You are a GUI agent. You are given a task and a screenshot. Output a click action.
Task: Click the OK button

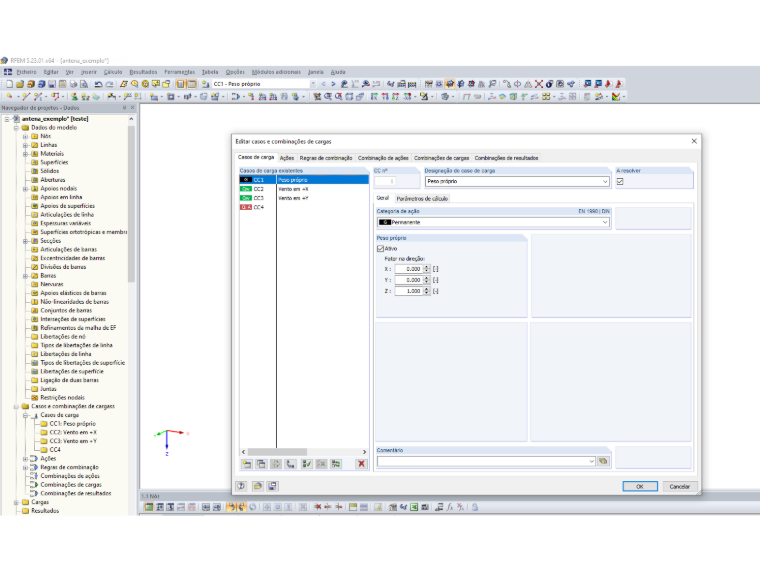point(640,486)
